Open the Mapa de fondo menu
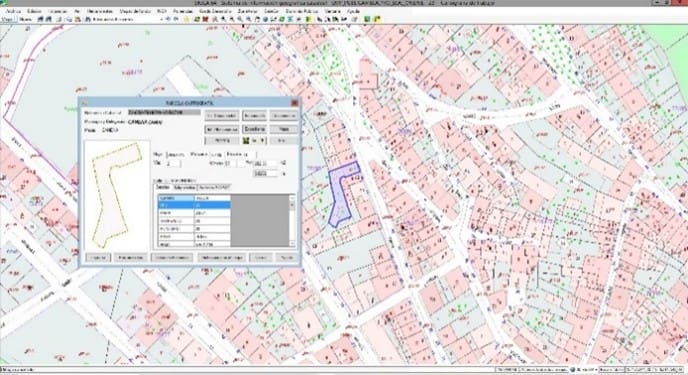The width and height of the screenshot is (688, 375). (x=135, y=11)
